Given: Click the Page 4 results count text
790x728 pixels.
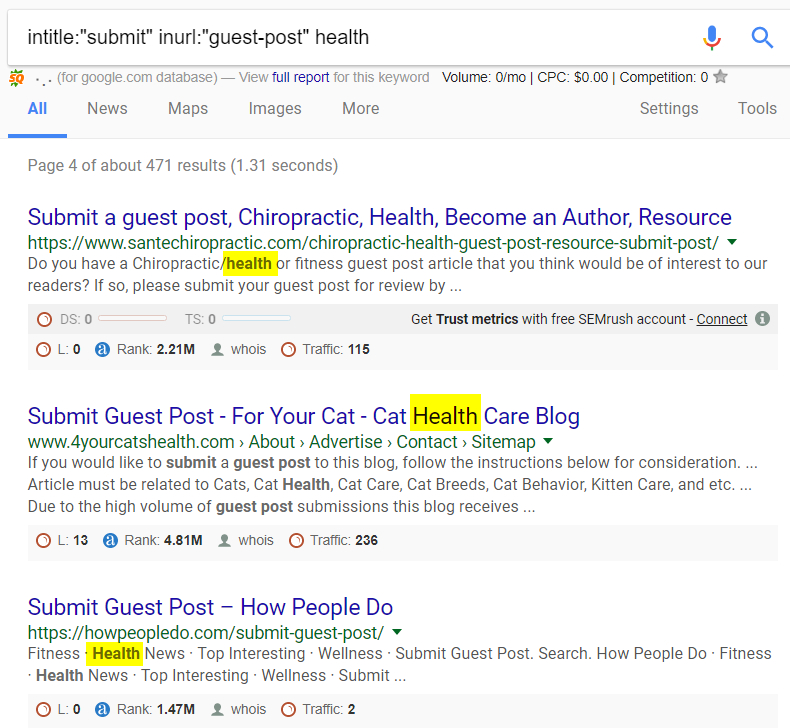Looking at the screenshot, I should click(183, 166).
